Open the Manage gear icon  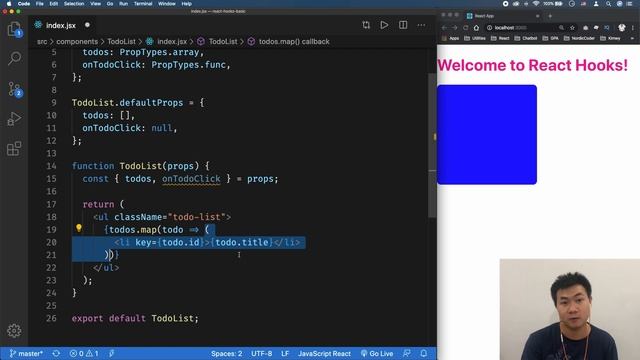14,331
